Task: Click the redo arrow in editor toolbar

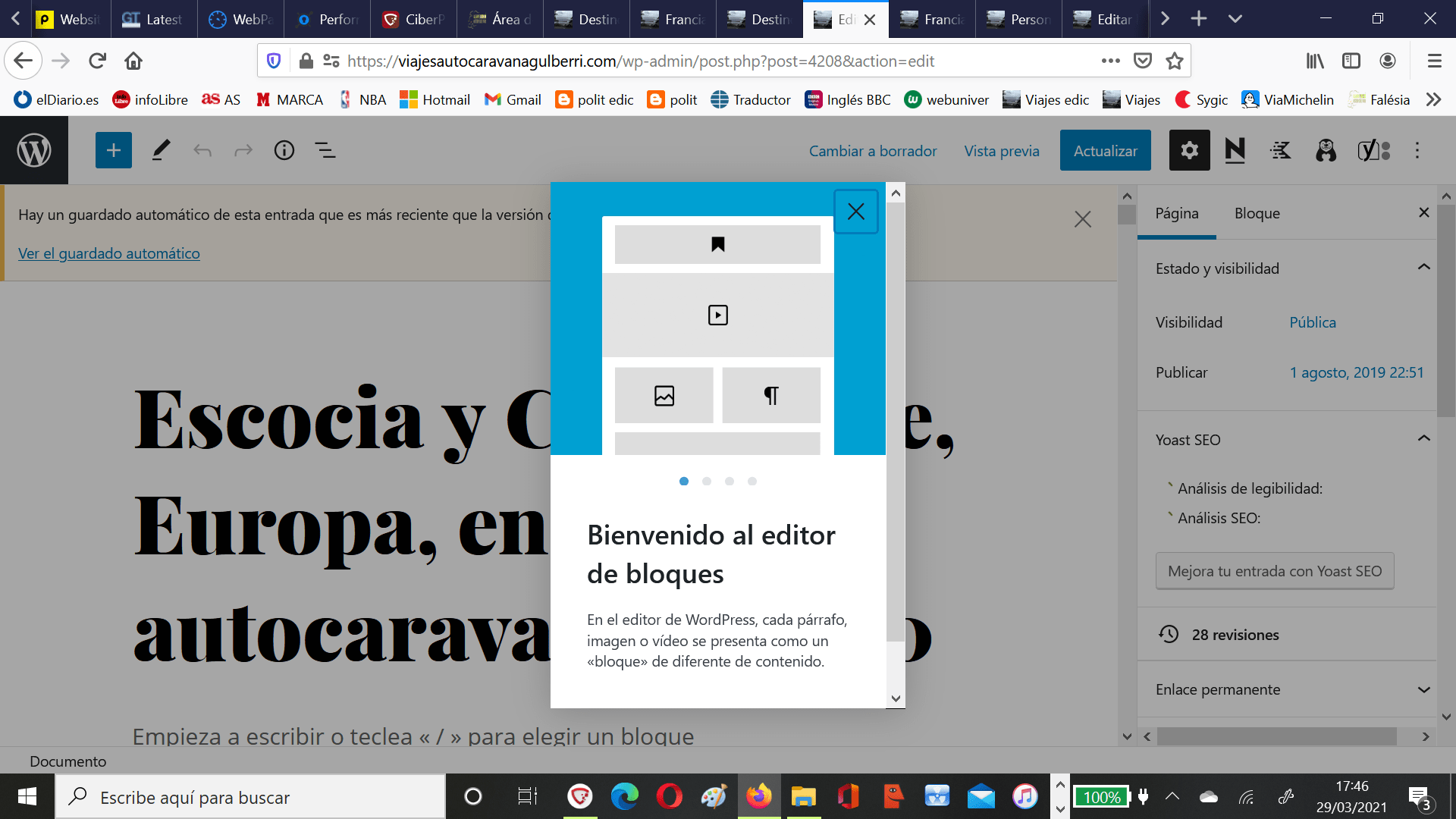Action: tap(243, 150)
